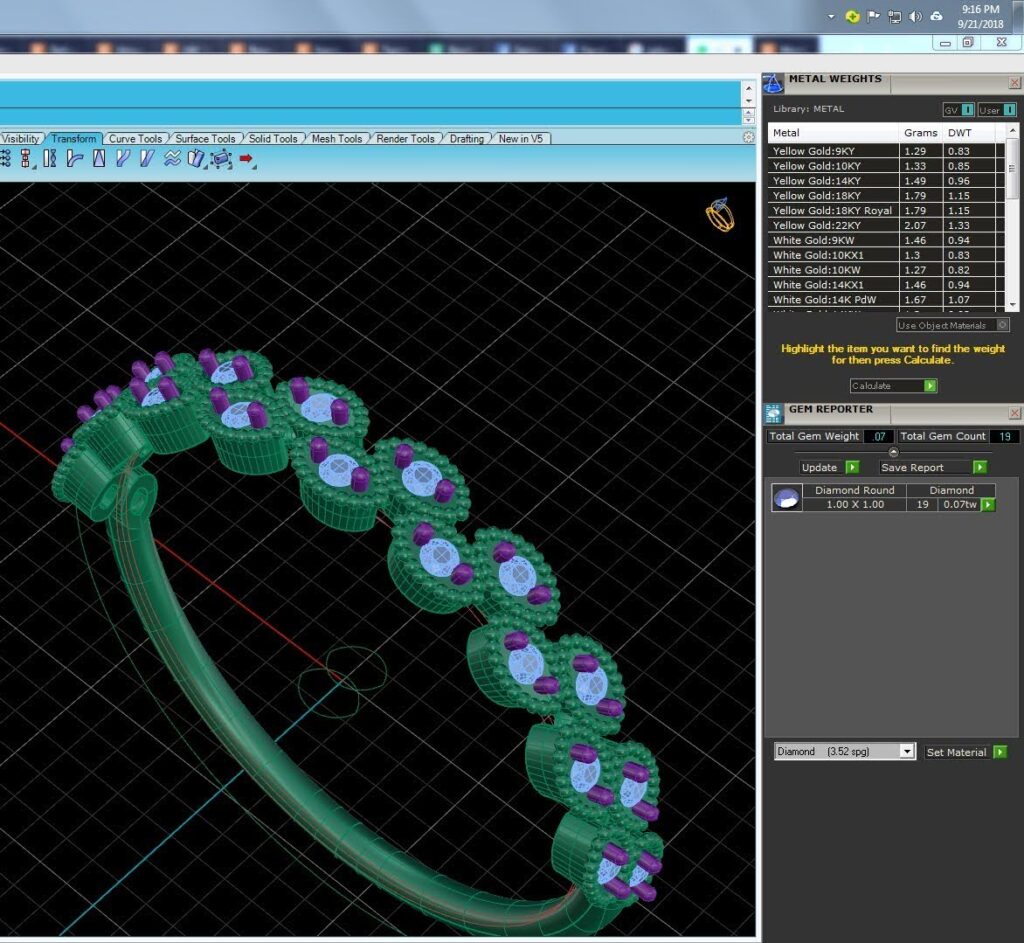This screenshot has width=1024, height=943.
Task: Click the gold ring icon in viewport
Action: click(720, 215)
